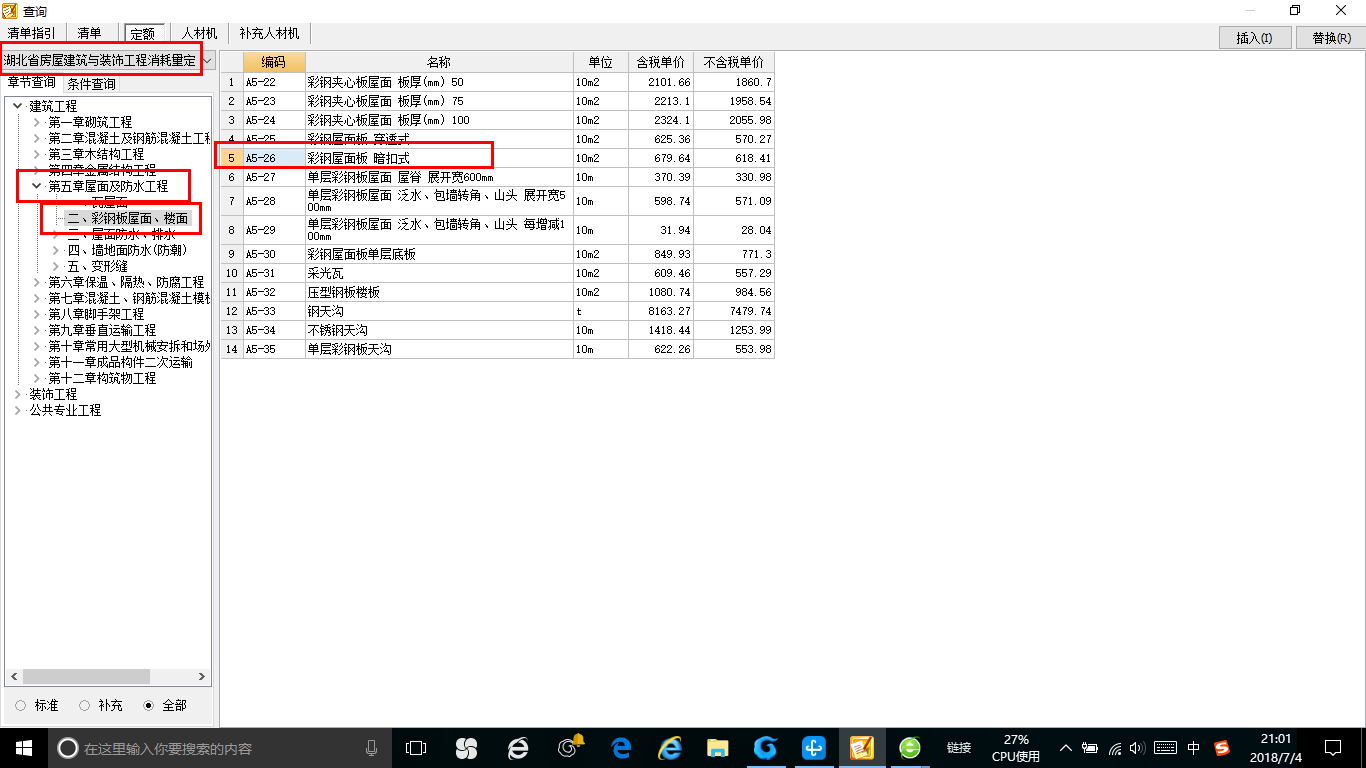This screenshot has width=1366, height=768.
Task: Switch to the 清单指引 tab
Action: 32,34
